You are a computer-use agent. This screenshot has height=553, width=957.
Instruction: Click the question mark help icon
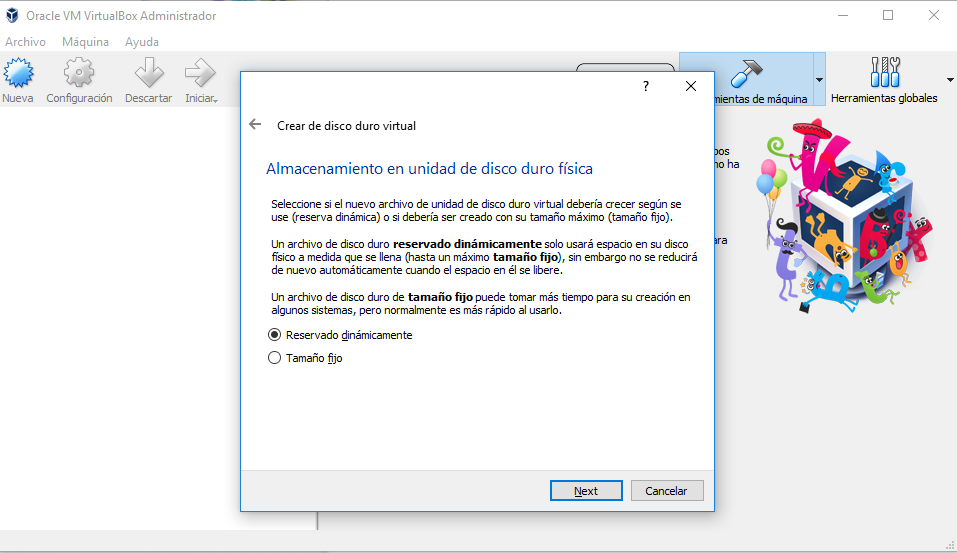[646, 86]
